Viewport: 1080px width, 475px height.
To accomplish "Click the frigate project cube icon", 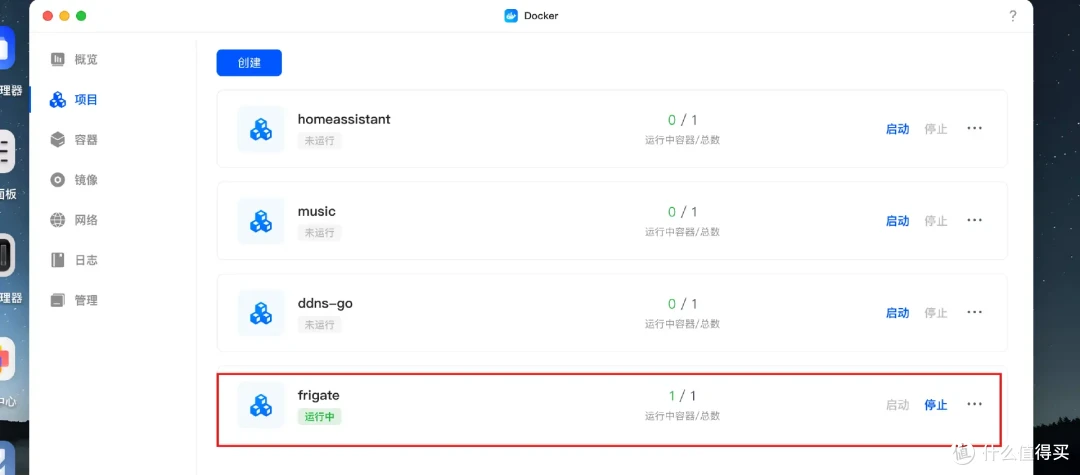I will (x=261, y=405).
